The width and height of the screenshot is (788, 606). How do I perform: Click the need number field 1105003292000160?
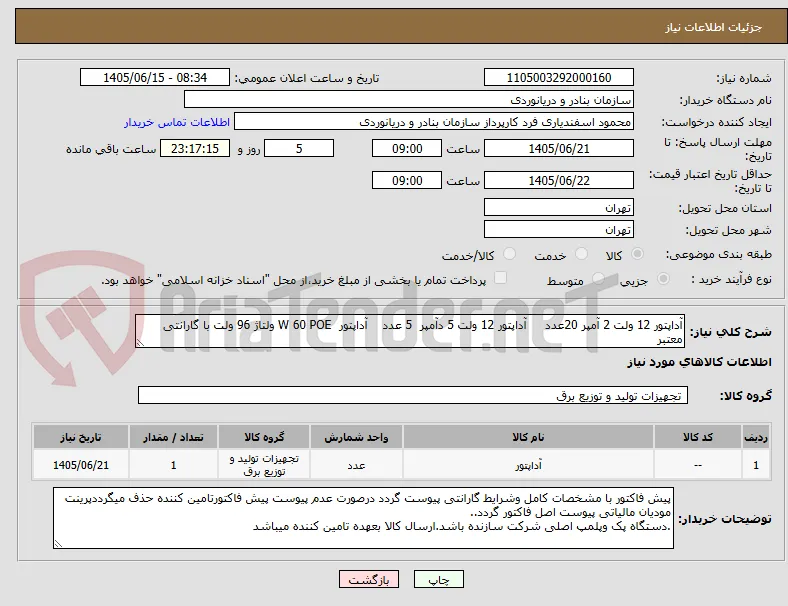[x=559, y=77]
